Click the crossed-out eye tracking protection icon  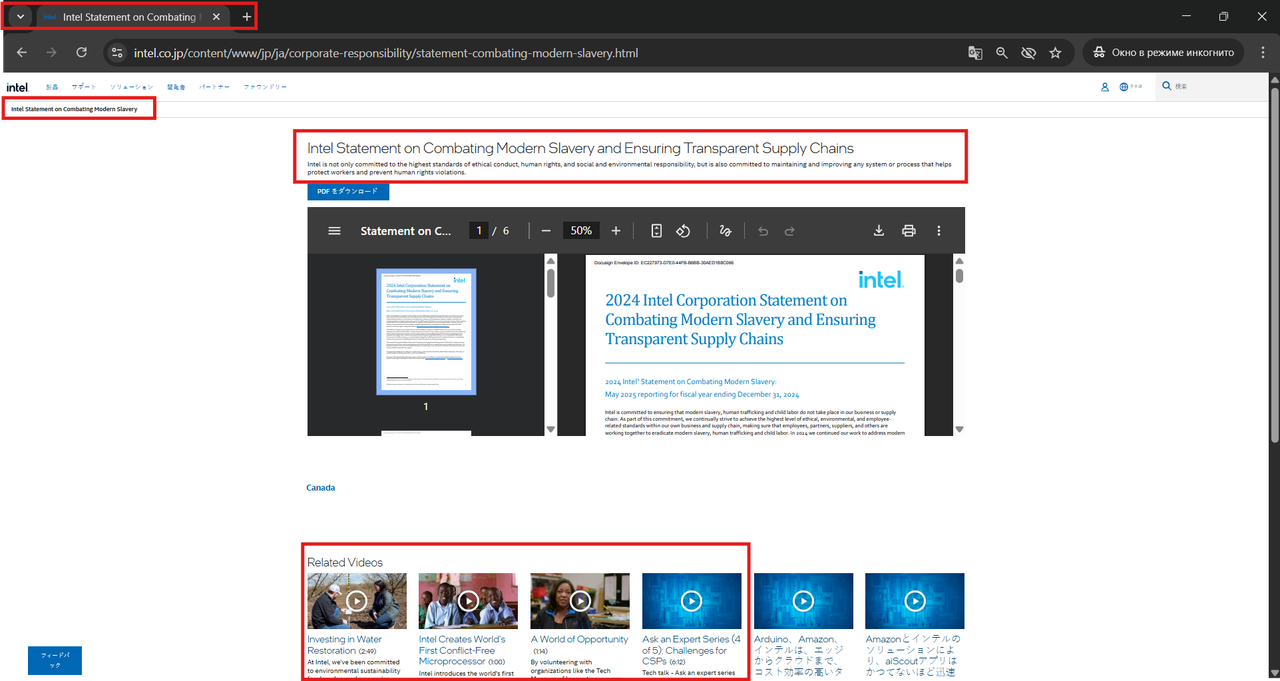point(1029,53)
